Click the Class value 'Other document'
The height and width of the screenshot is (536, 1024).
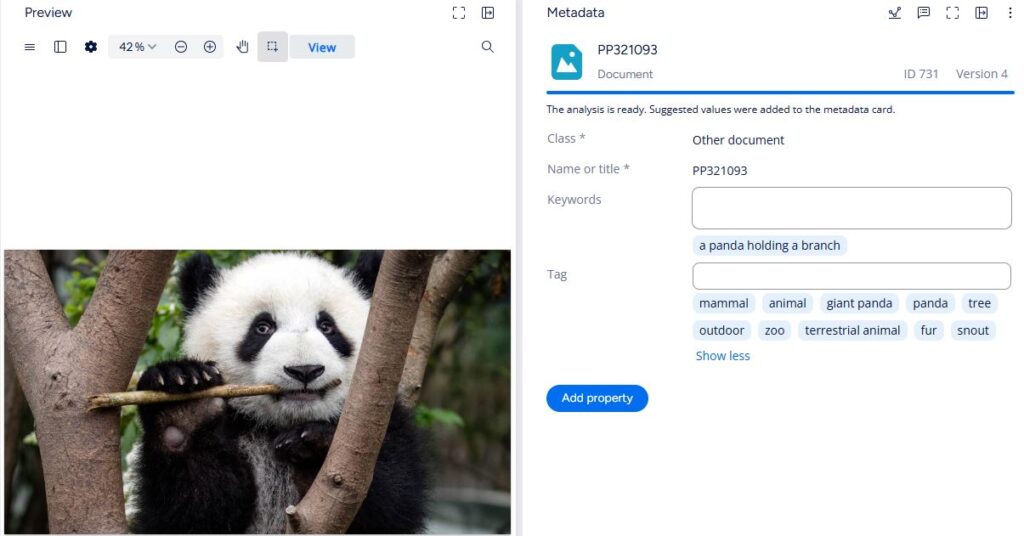(738, 140)
